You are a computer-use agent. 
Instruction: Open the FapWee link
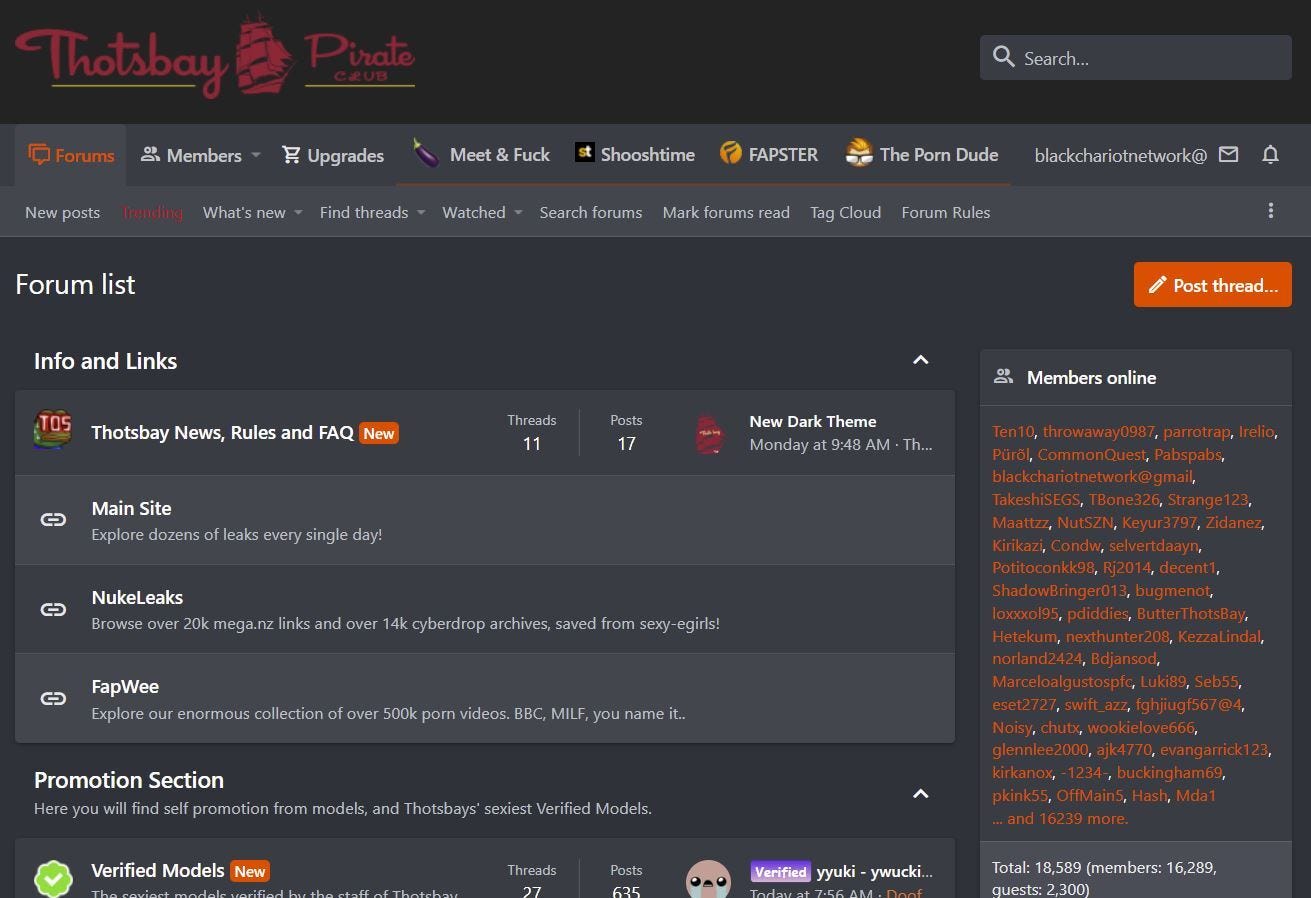click(125, 686)
